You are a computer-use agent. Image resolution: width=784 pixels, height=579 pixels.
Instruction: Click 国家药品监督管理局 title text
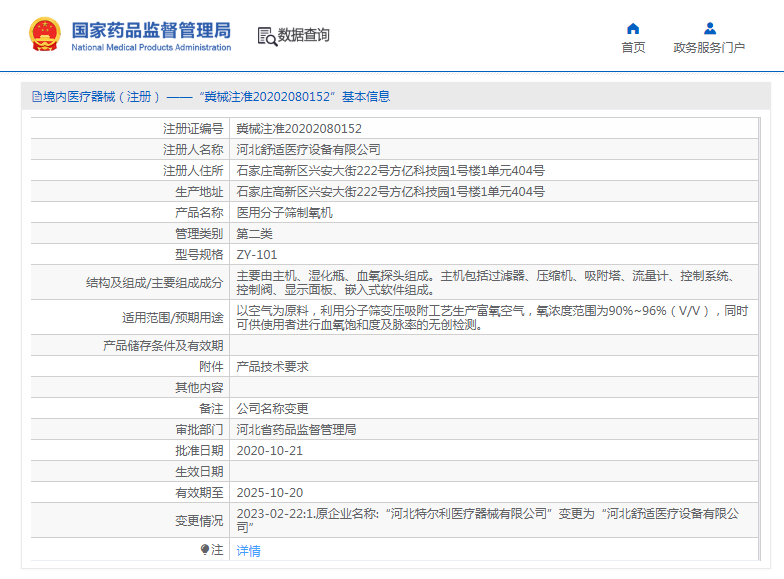coord(151,30)
